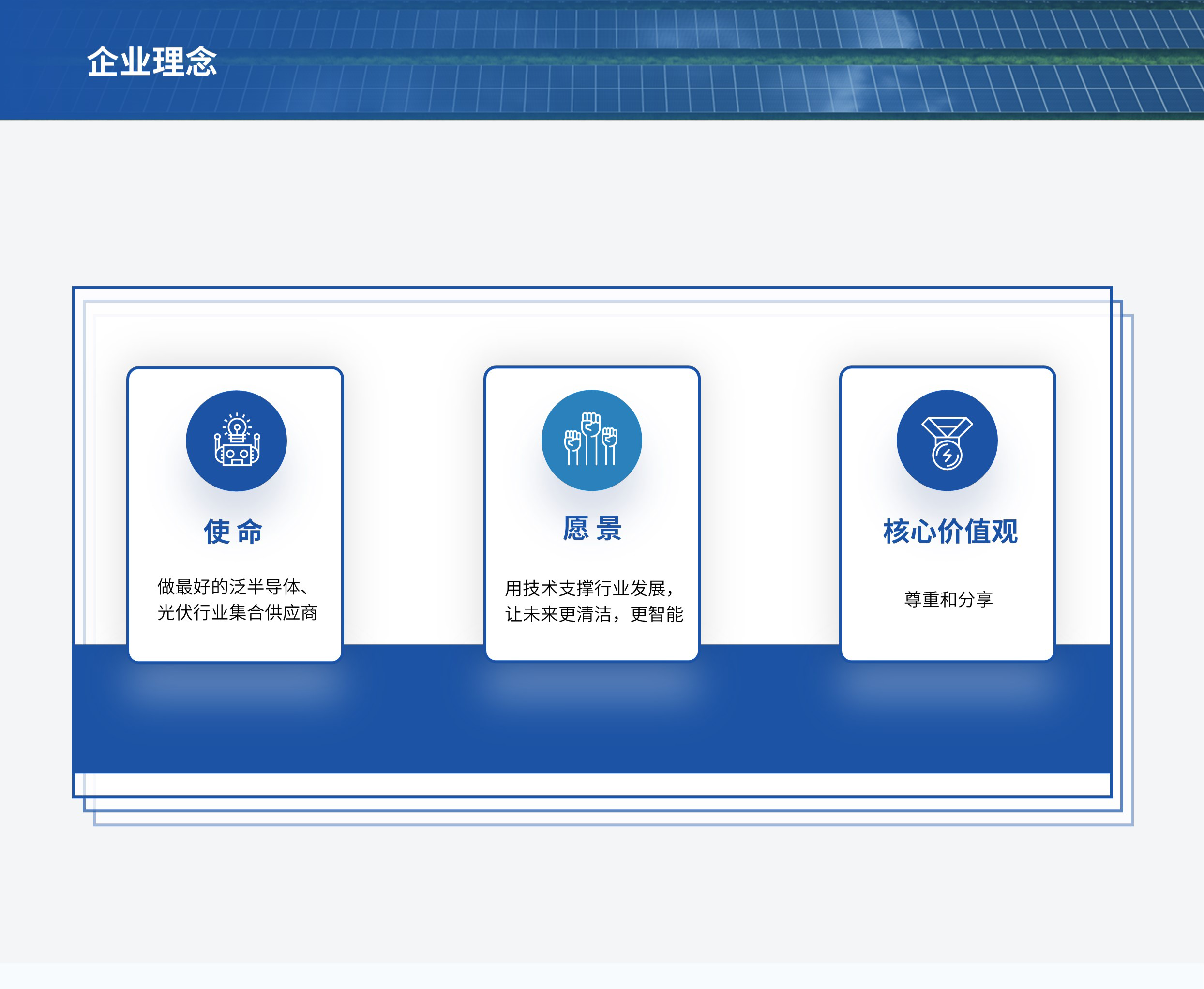Image resolution: width=1204 pixels, height=989 pixels.
Task: Click the page title 企业理念
Action: 152,61
